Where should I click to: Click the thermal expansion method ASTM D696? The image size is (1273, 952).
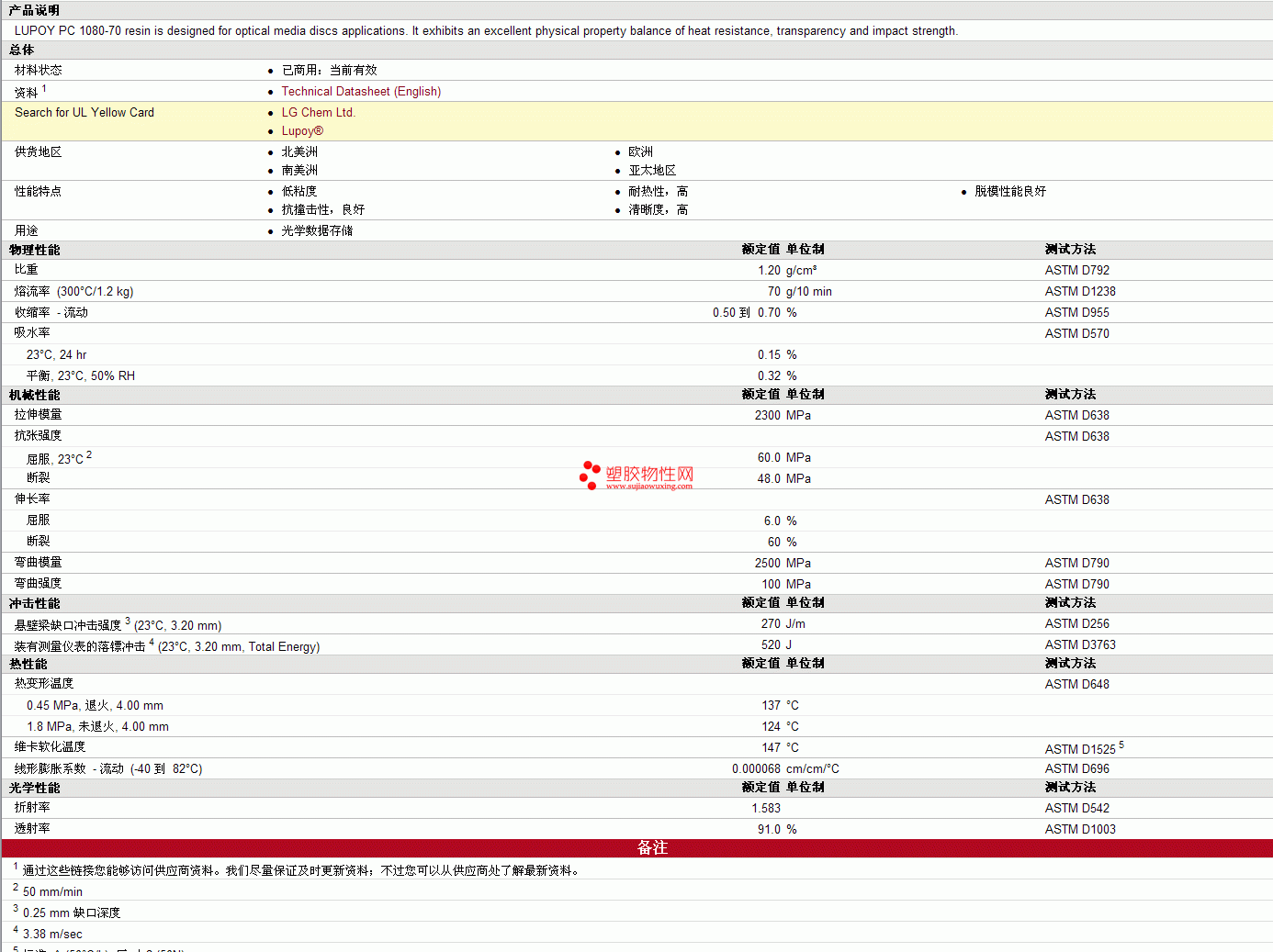click(1077, 769)
